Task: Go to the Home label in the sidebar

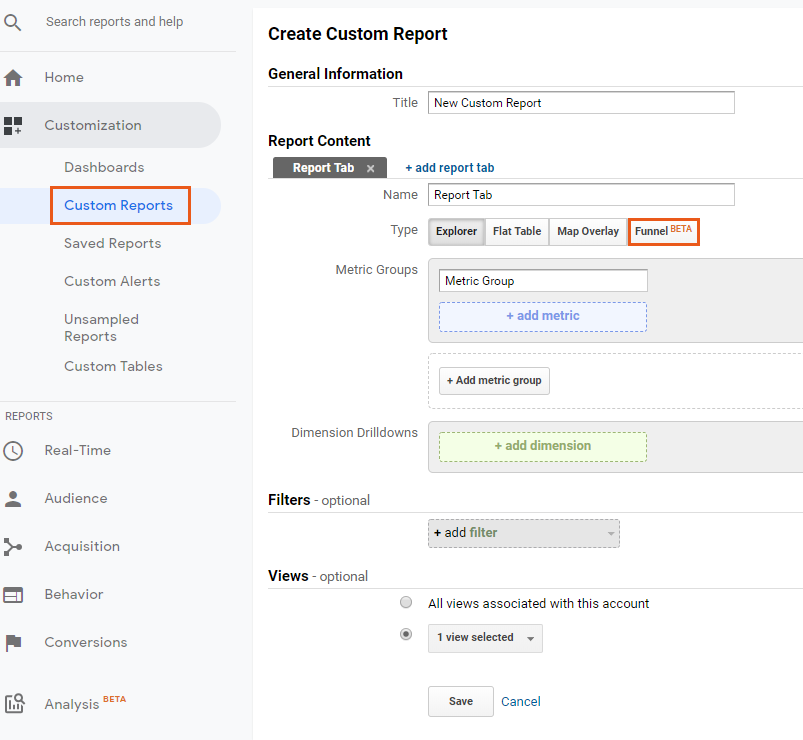Action: pos(64,77)
